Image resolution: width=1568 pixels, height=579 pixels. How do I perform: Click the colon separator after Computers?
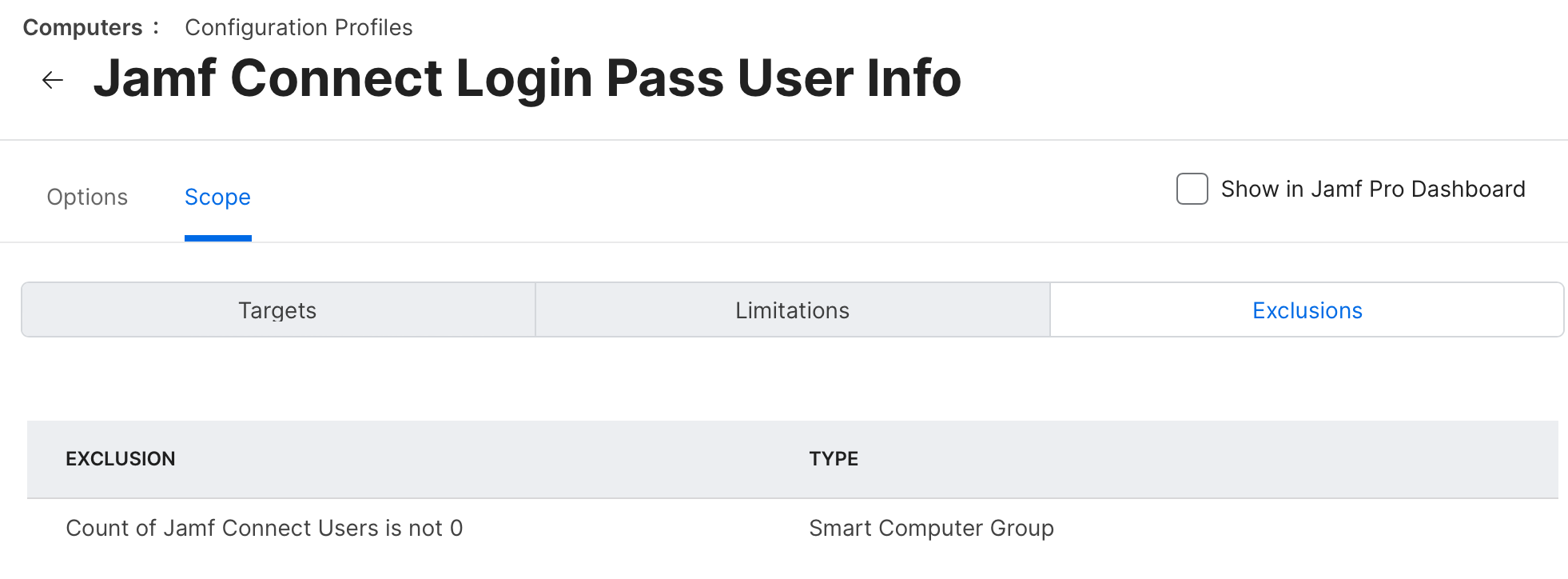[x=156, y=28]
